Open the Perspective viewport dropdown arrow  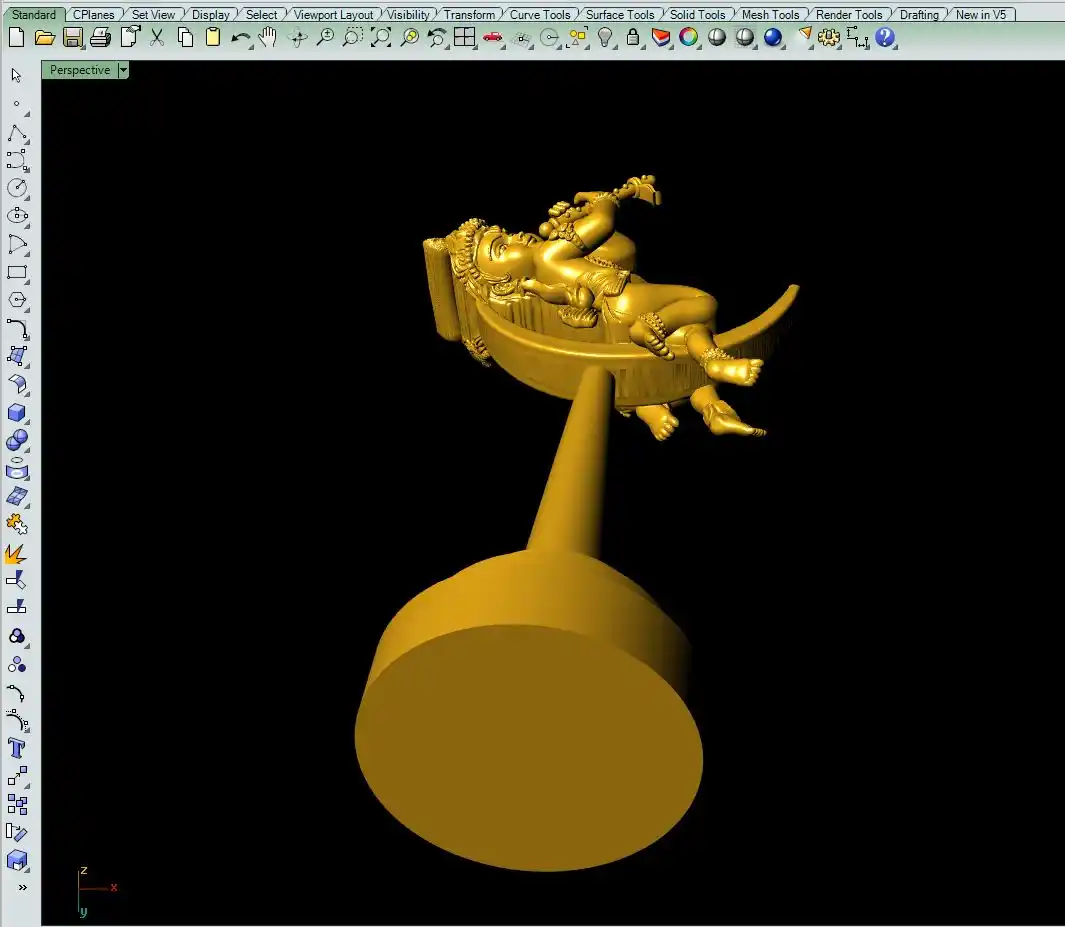coord(123,70)
